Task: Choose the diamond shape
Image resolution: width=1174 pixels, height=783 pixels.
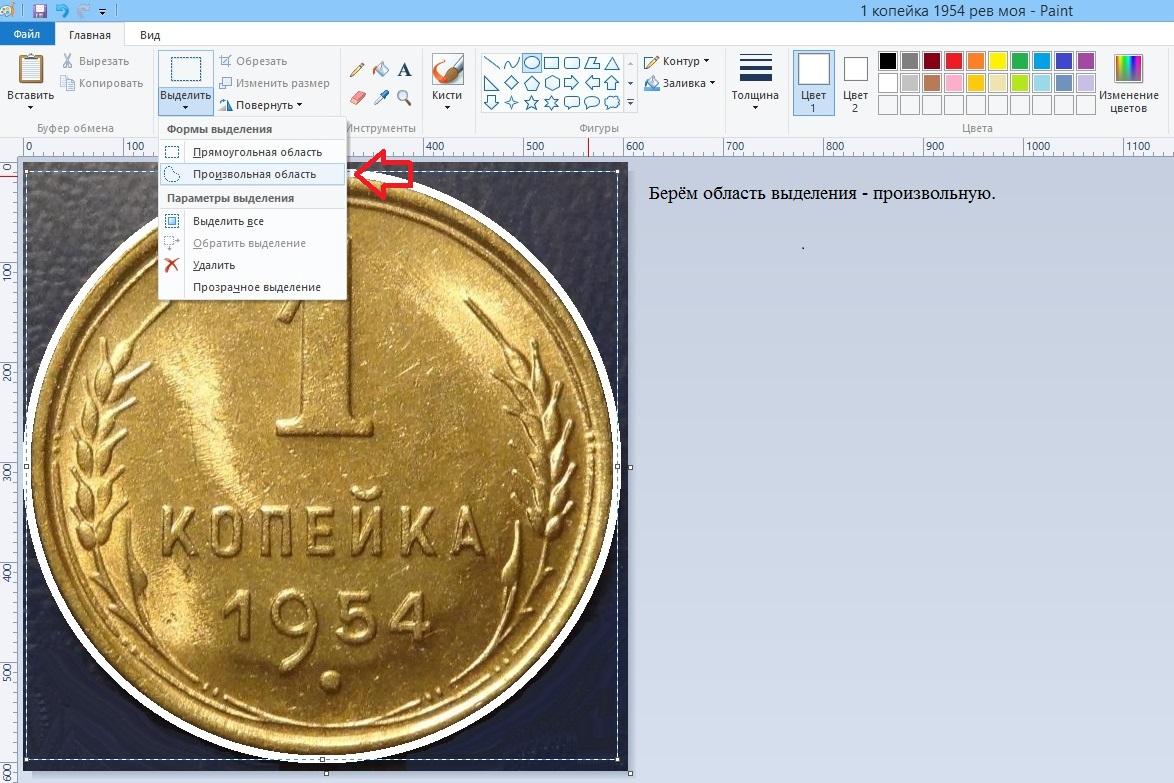Action: pos(511,83)
